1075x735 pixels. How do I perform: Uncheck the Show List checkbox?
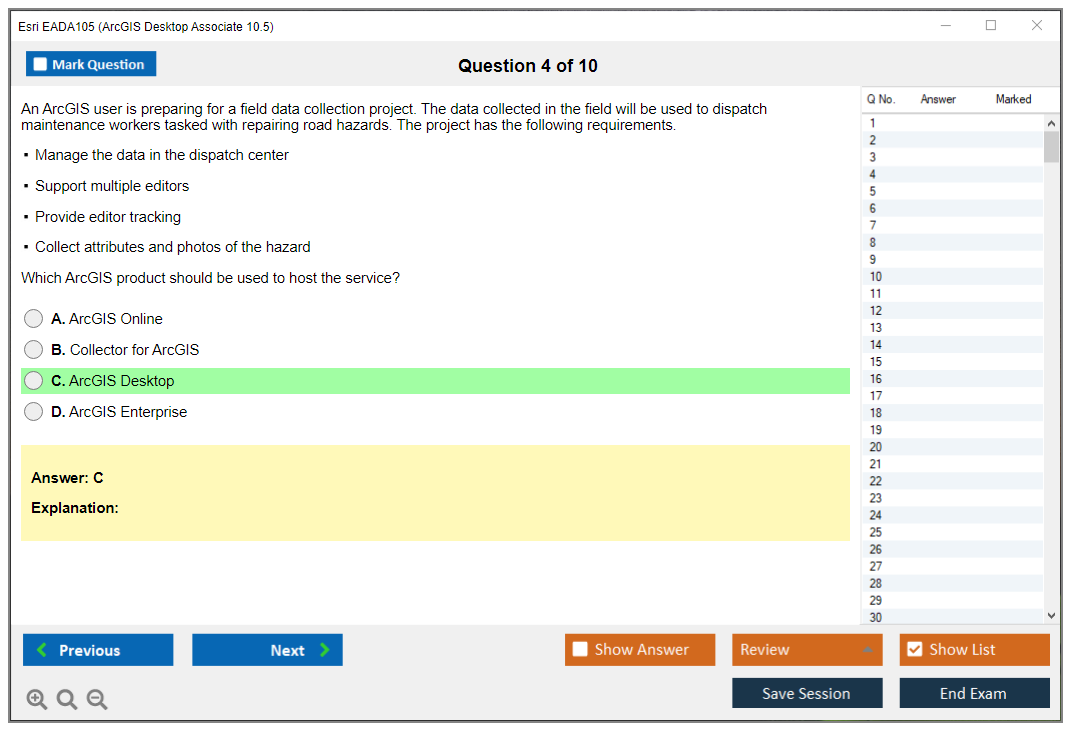point(914,650)
